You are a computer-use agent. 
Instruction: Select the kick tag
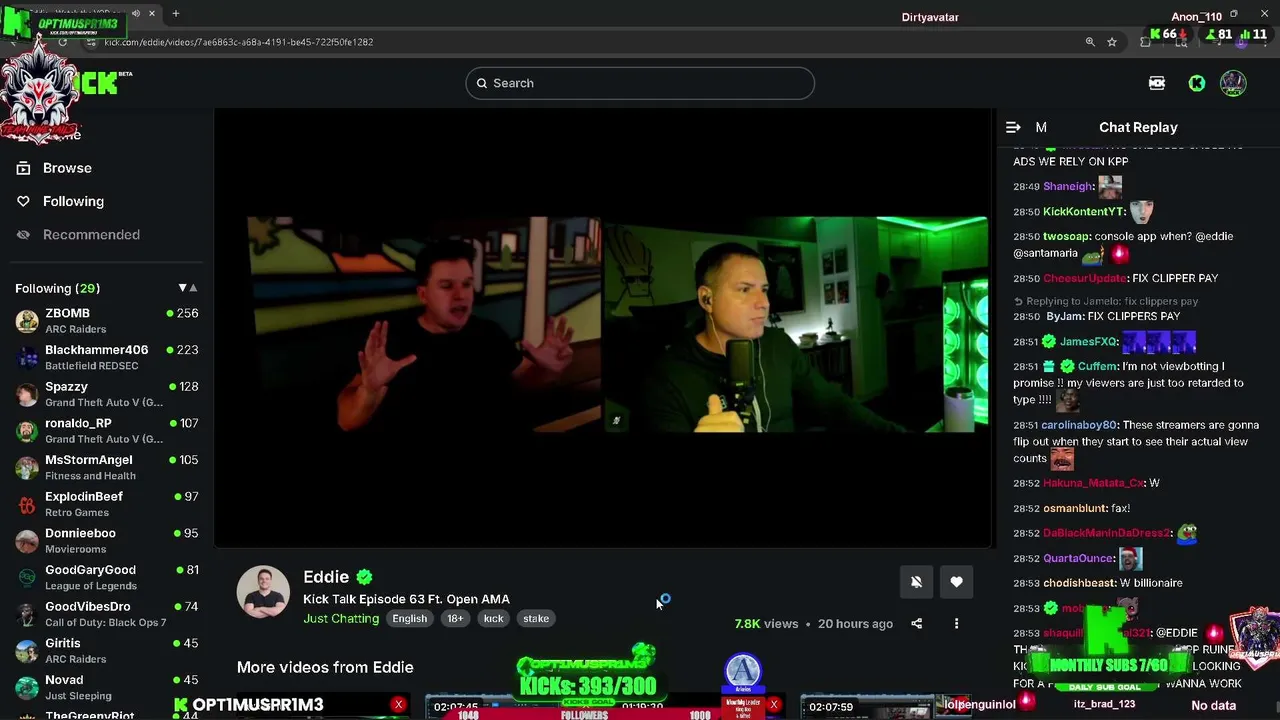[x=494, y=618]
